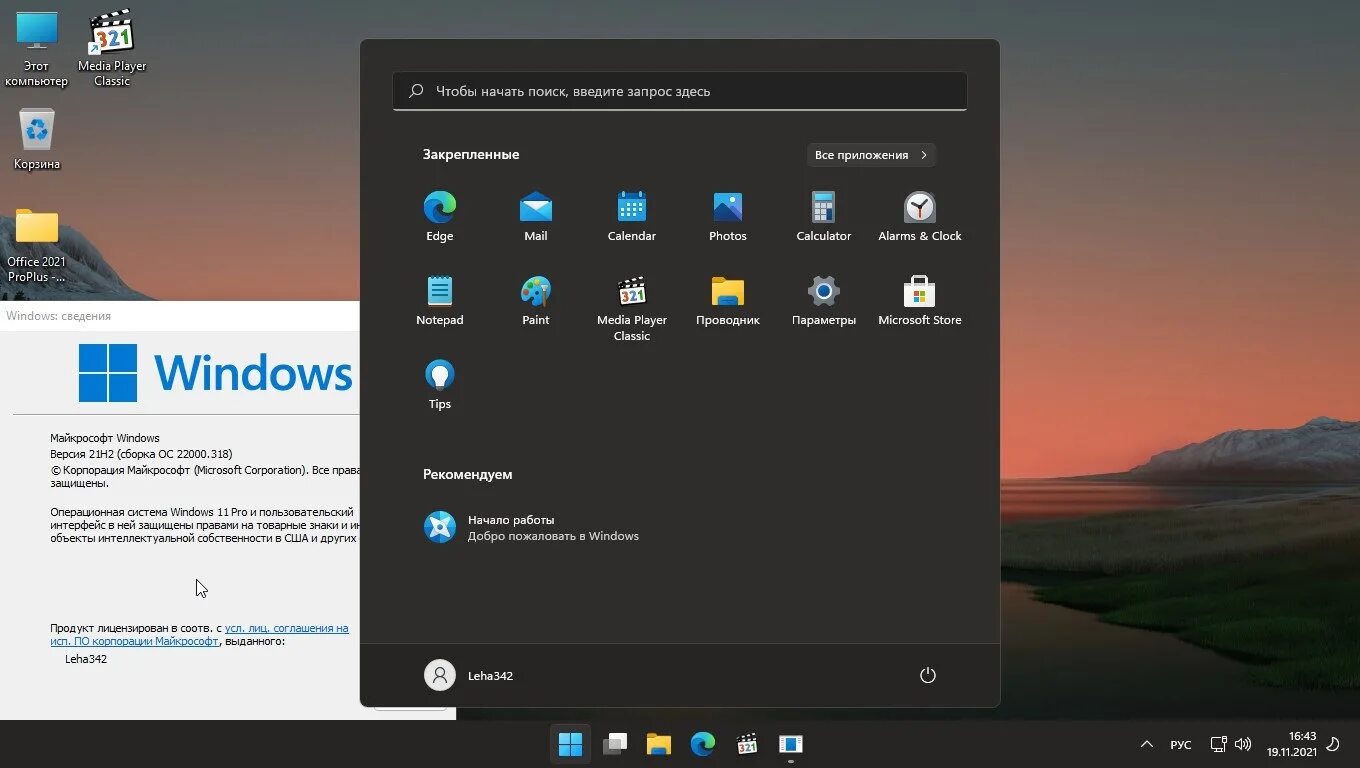Open Edge from pinned apps
Screen dimensions: 1360x768
(440, 217)
